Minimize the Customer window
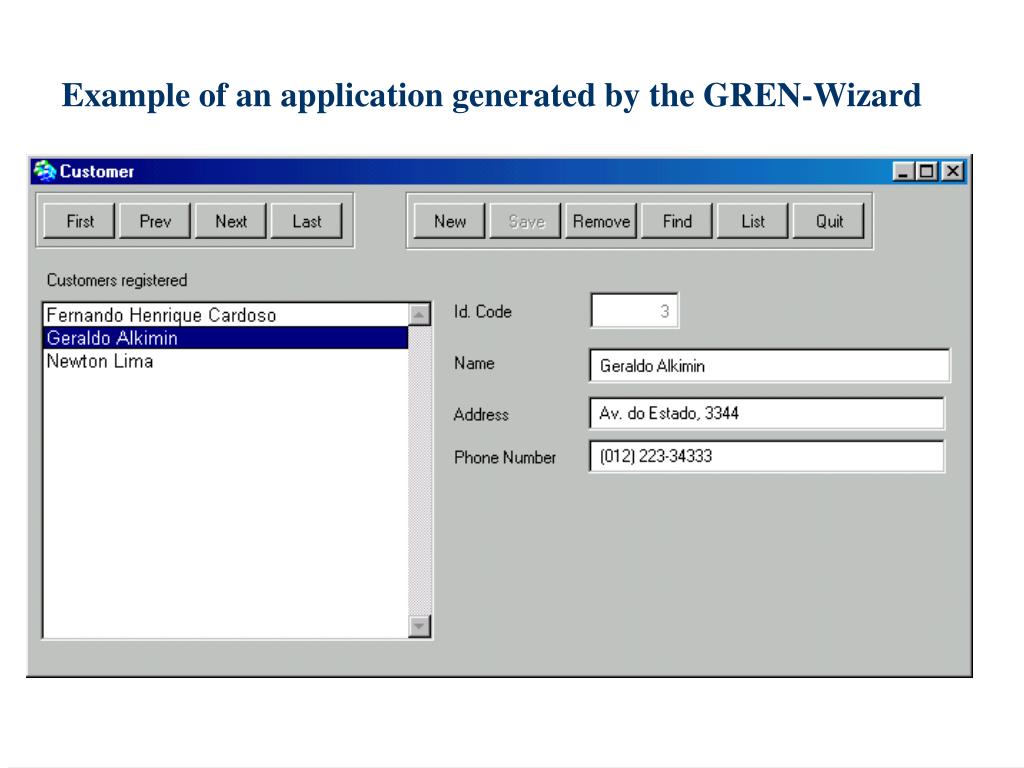This screenshot has height=768, width=1024. point(903,172)
